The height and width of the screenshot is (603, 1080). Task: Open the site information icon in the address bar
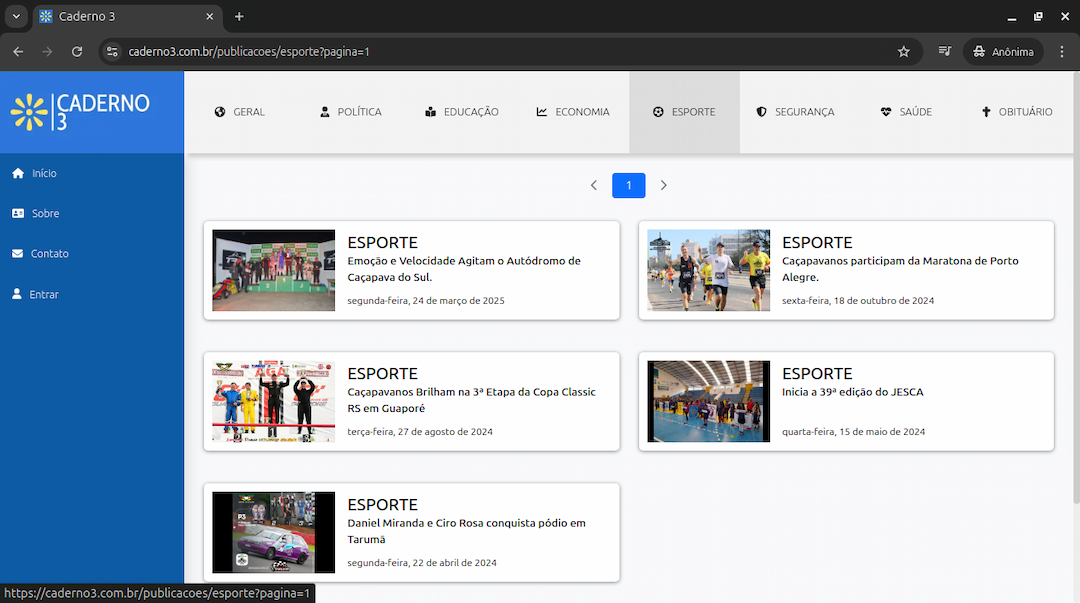point(112,52)
